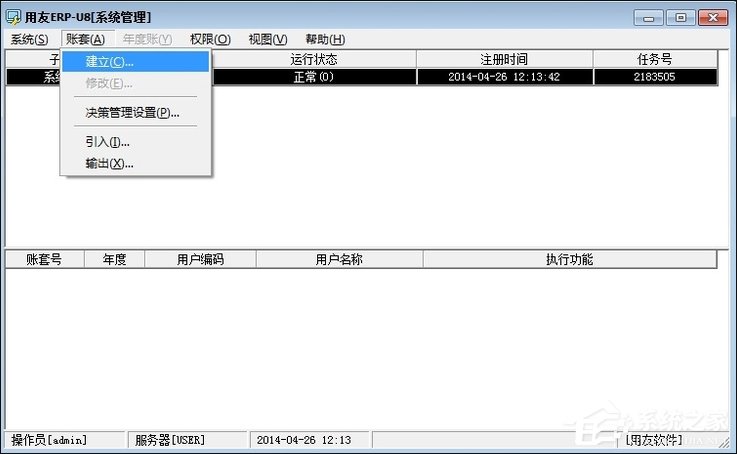Open the 年度账(Y) menu
Screen dimensions: 737x454
point(147,39)
